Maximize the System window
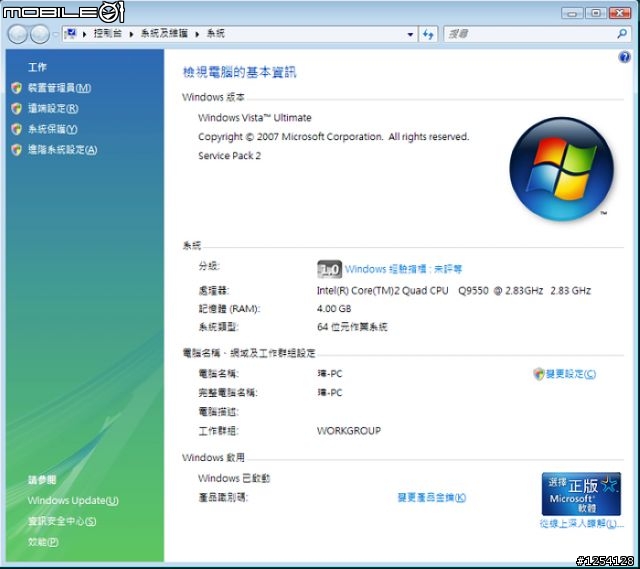This screenshot has width=640, height=569. [596, 13]
